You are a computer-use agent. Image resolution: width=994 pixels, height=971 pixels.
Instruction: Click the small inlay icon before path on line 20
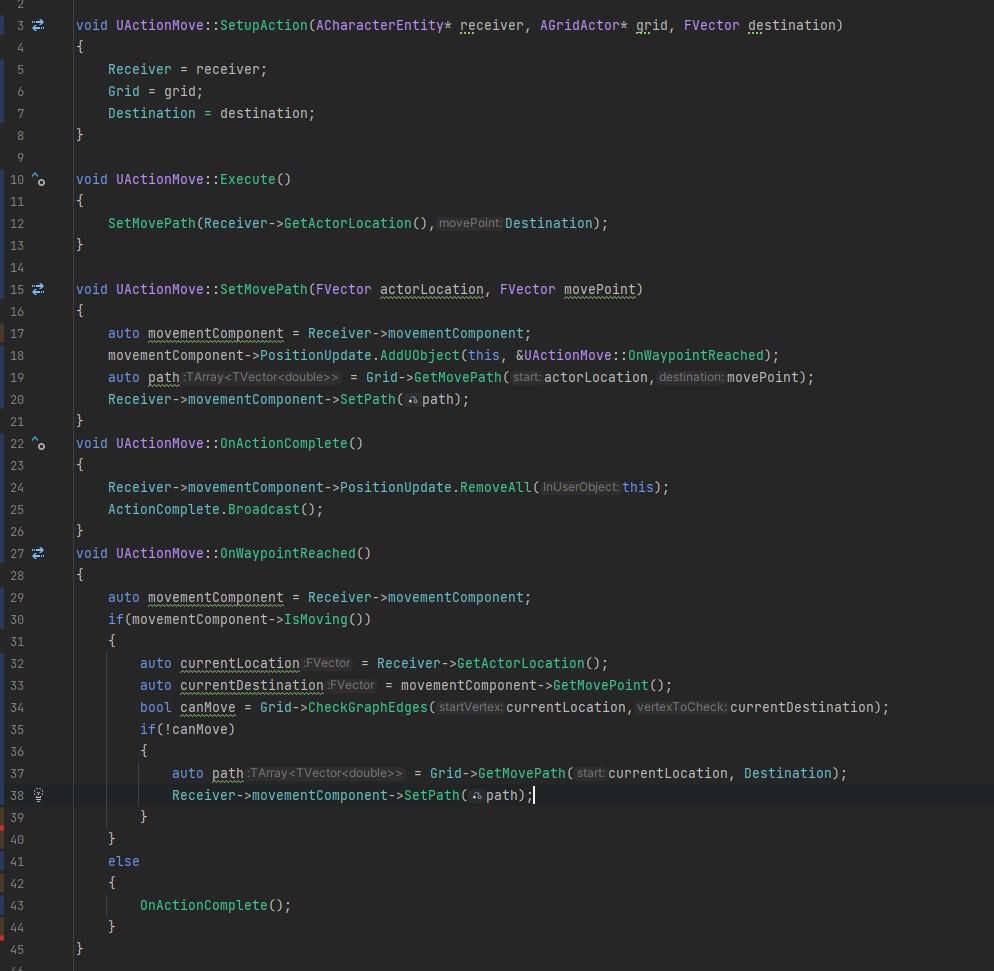click(x=413, y=400)
